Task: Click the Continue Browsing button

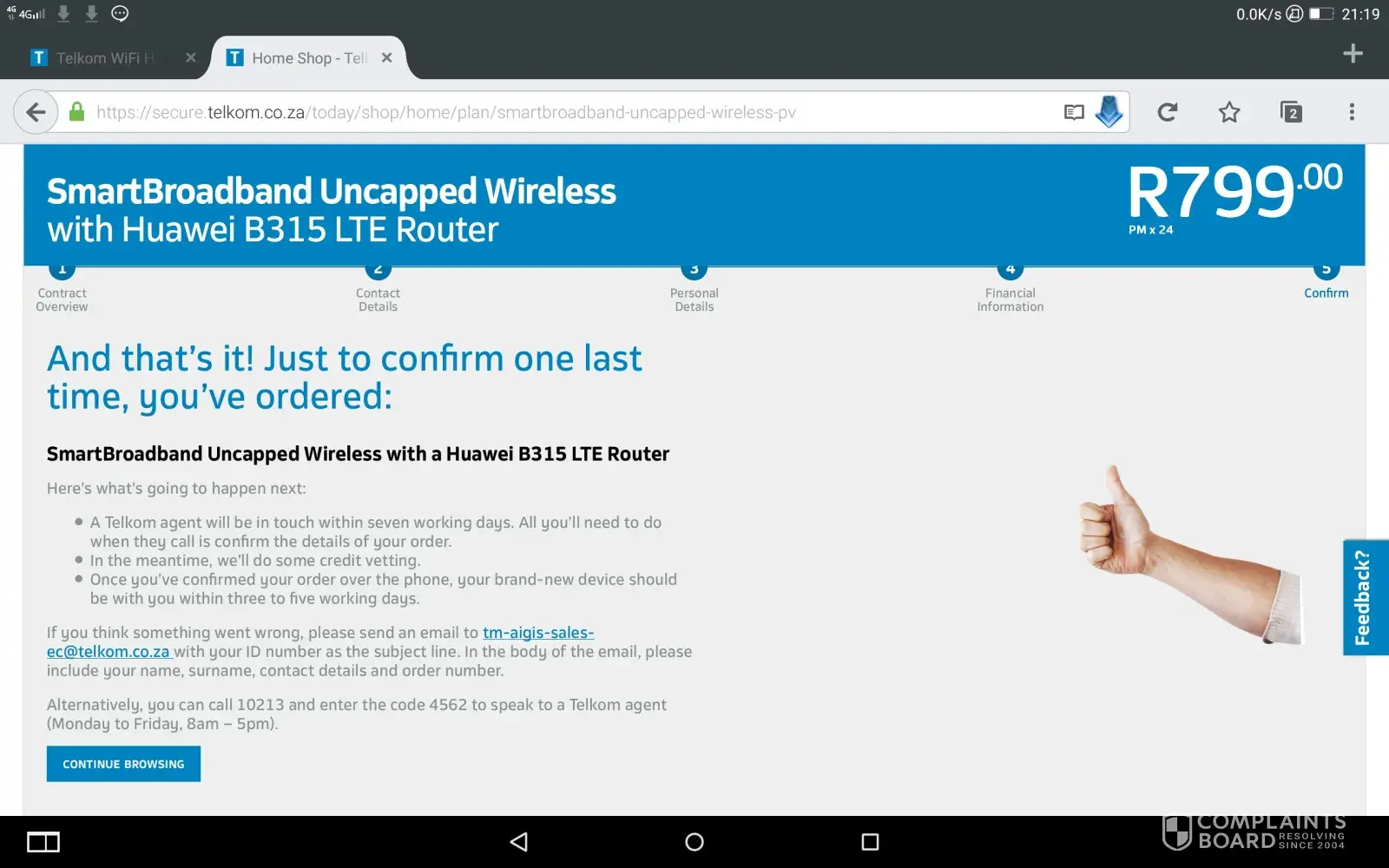Action: (123, 764)
